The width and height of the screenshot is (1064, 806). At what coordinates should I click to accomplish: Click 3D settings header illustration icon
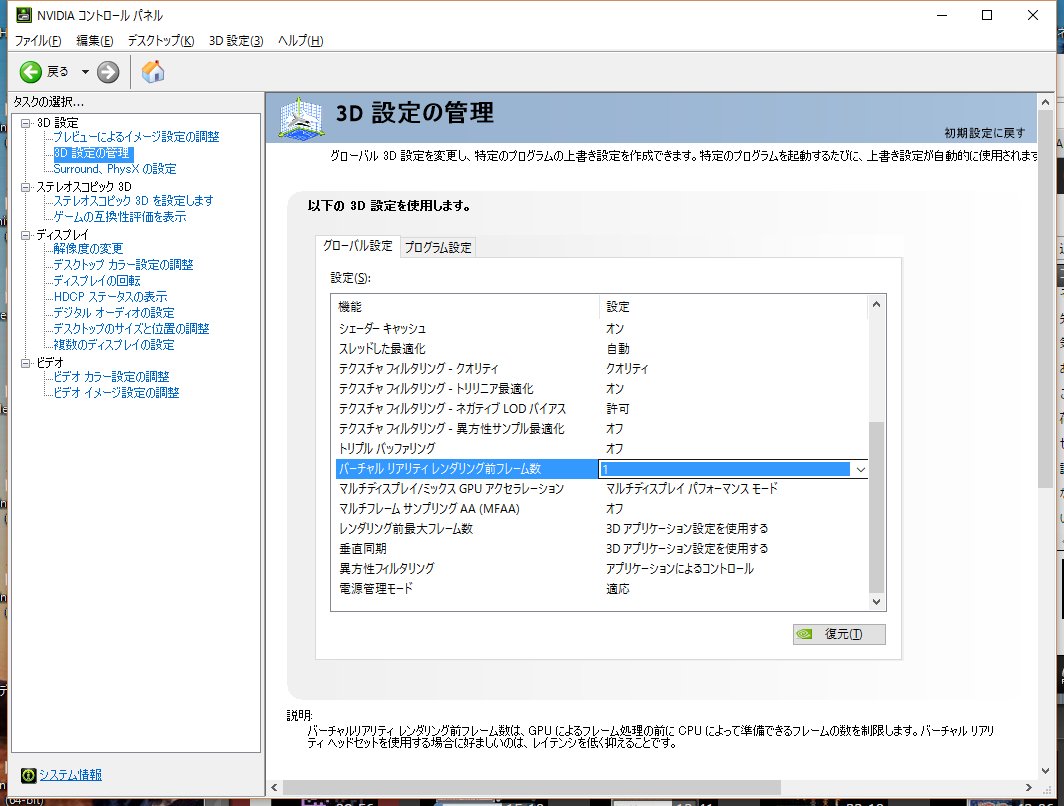pos(301,118)
